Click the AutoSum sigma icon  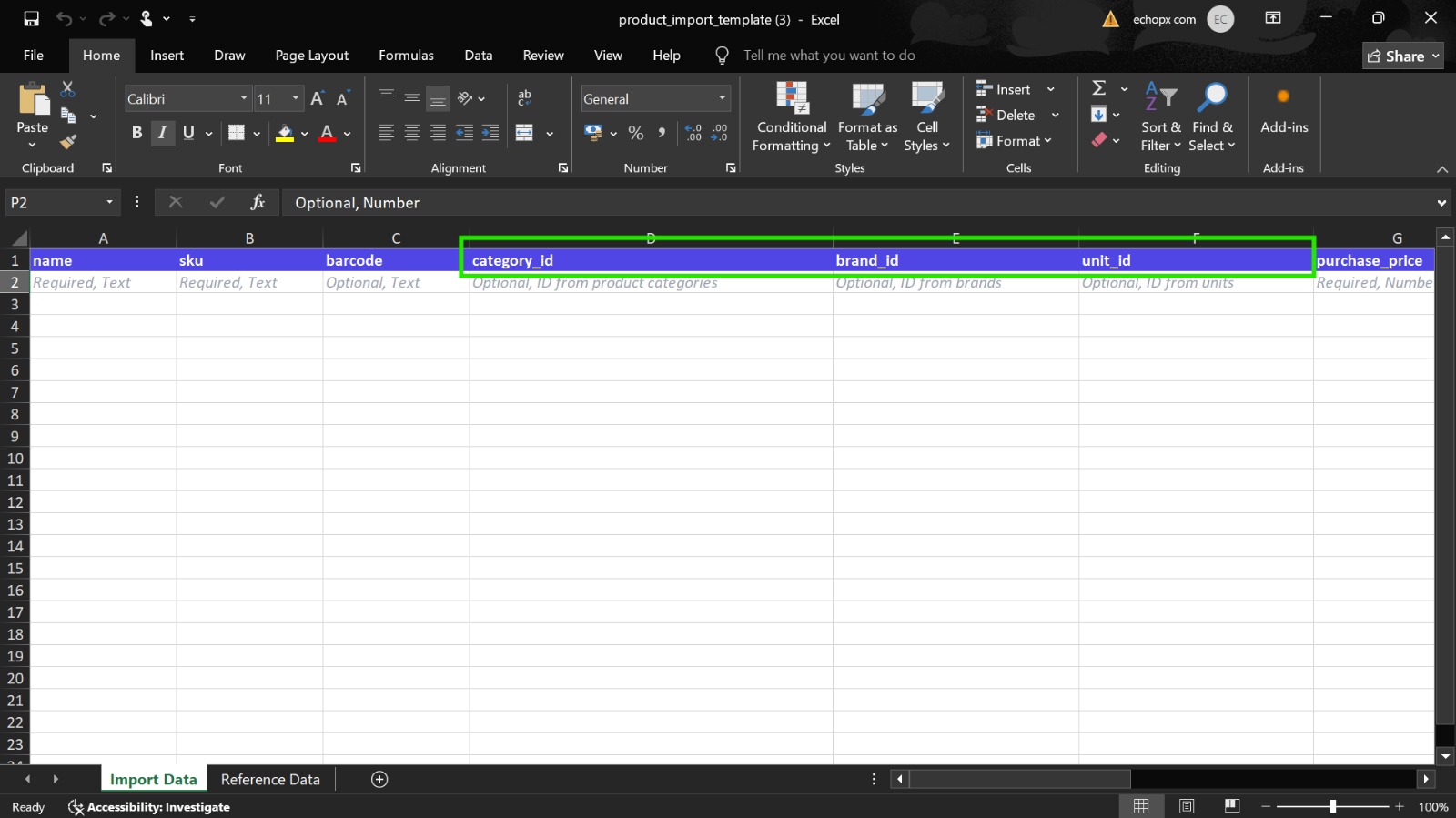tap(1099, 88)
